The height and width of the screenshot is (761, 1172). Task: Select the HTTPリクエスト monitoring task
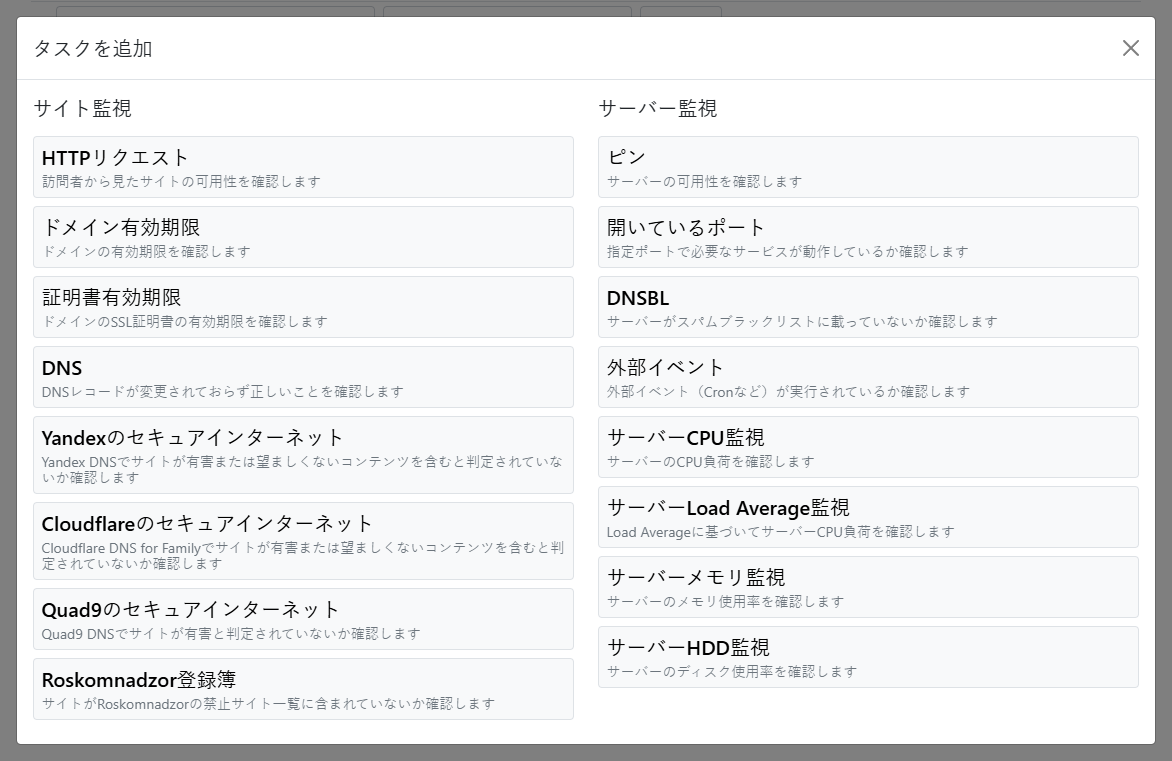[x=303, y=167]
